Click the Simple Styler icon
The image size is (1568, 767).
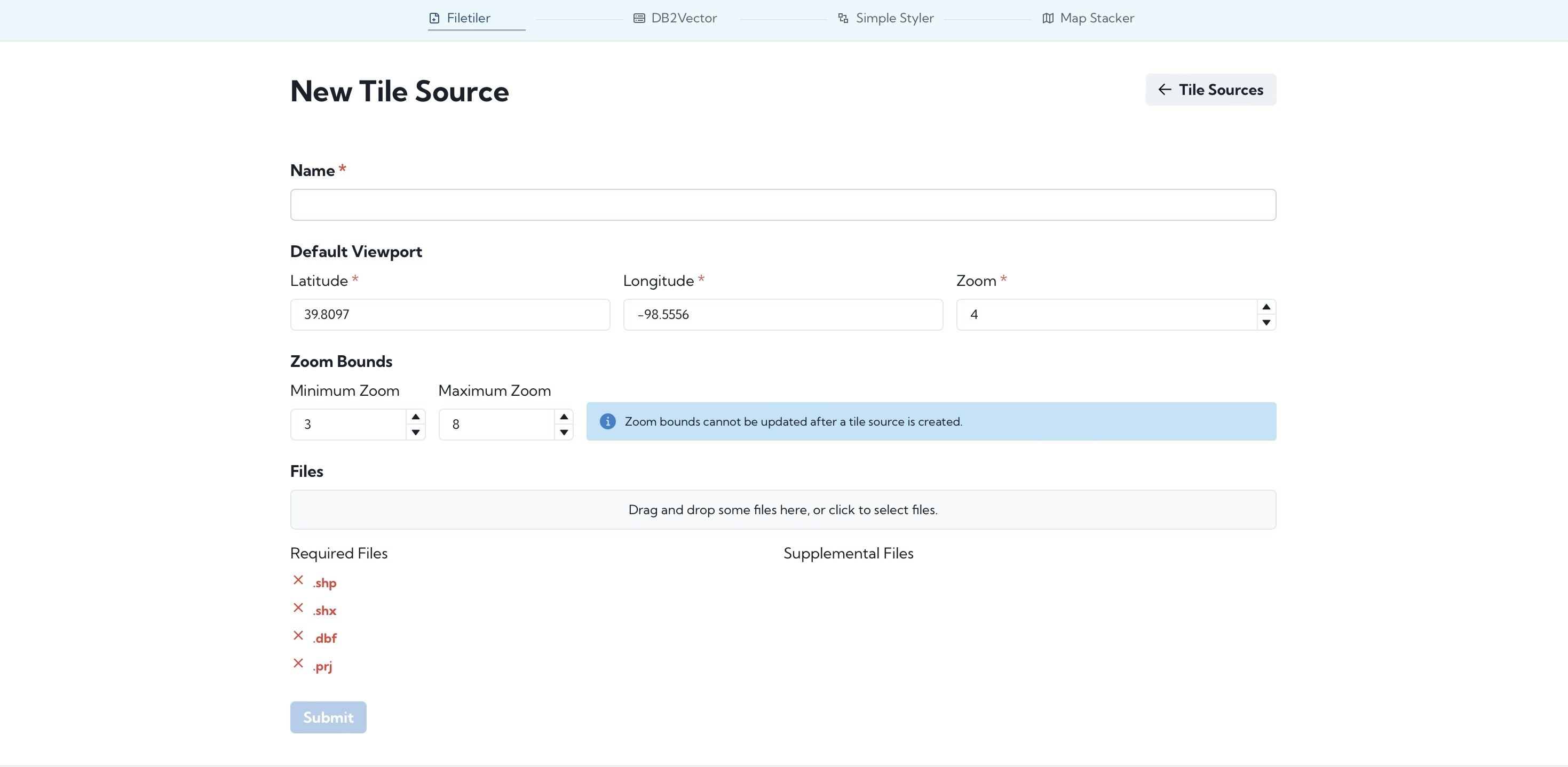843,18
